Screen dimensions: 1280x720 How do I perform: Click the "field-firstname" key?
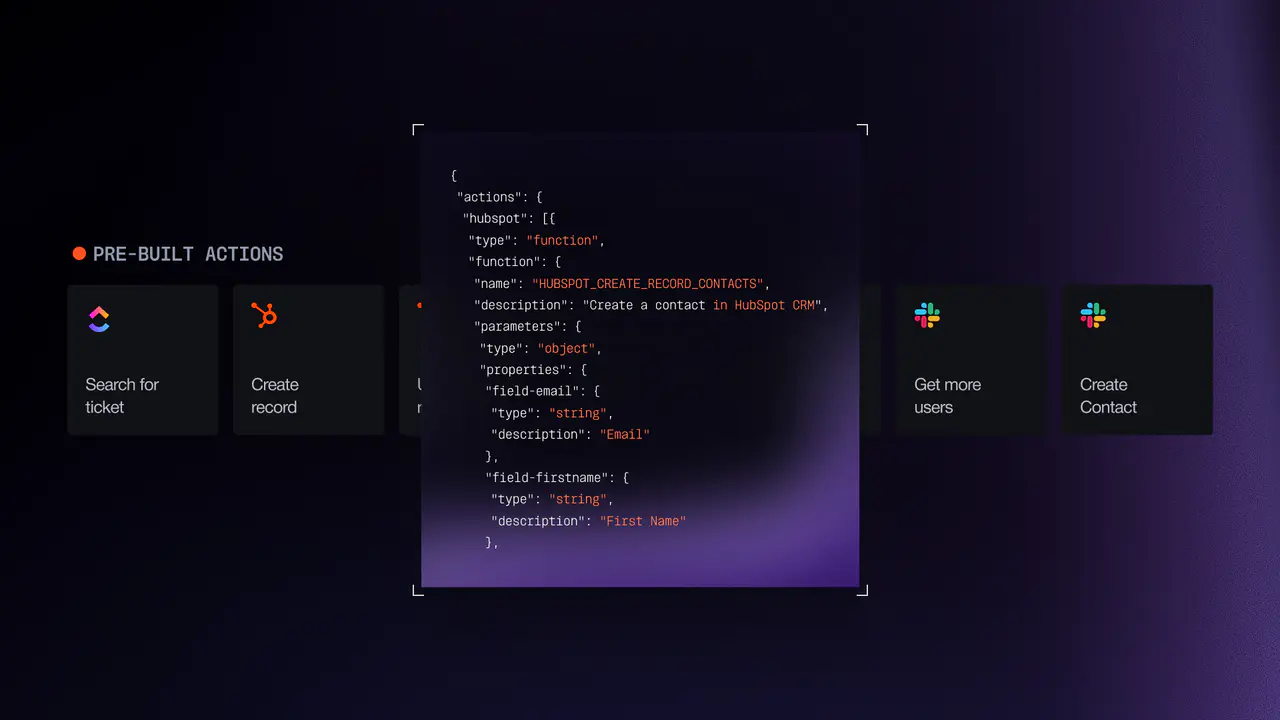[546, 478]
